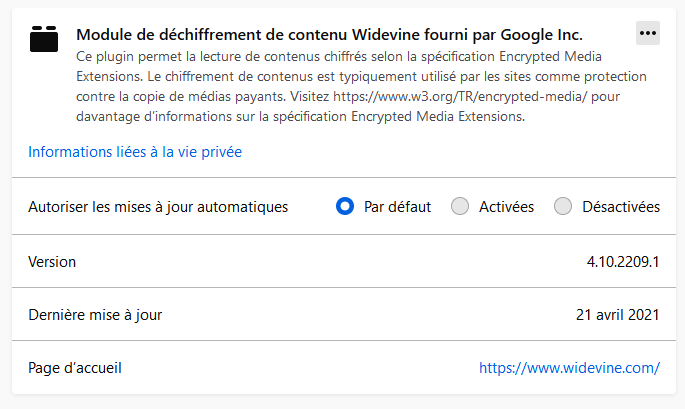The height and width of the screenshot is (409, 685).
Task: Click the Widevine plugin block icon
Action: tap(44, 36)
